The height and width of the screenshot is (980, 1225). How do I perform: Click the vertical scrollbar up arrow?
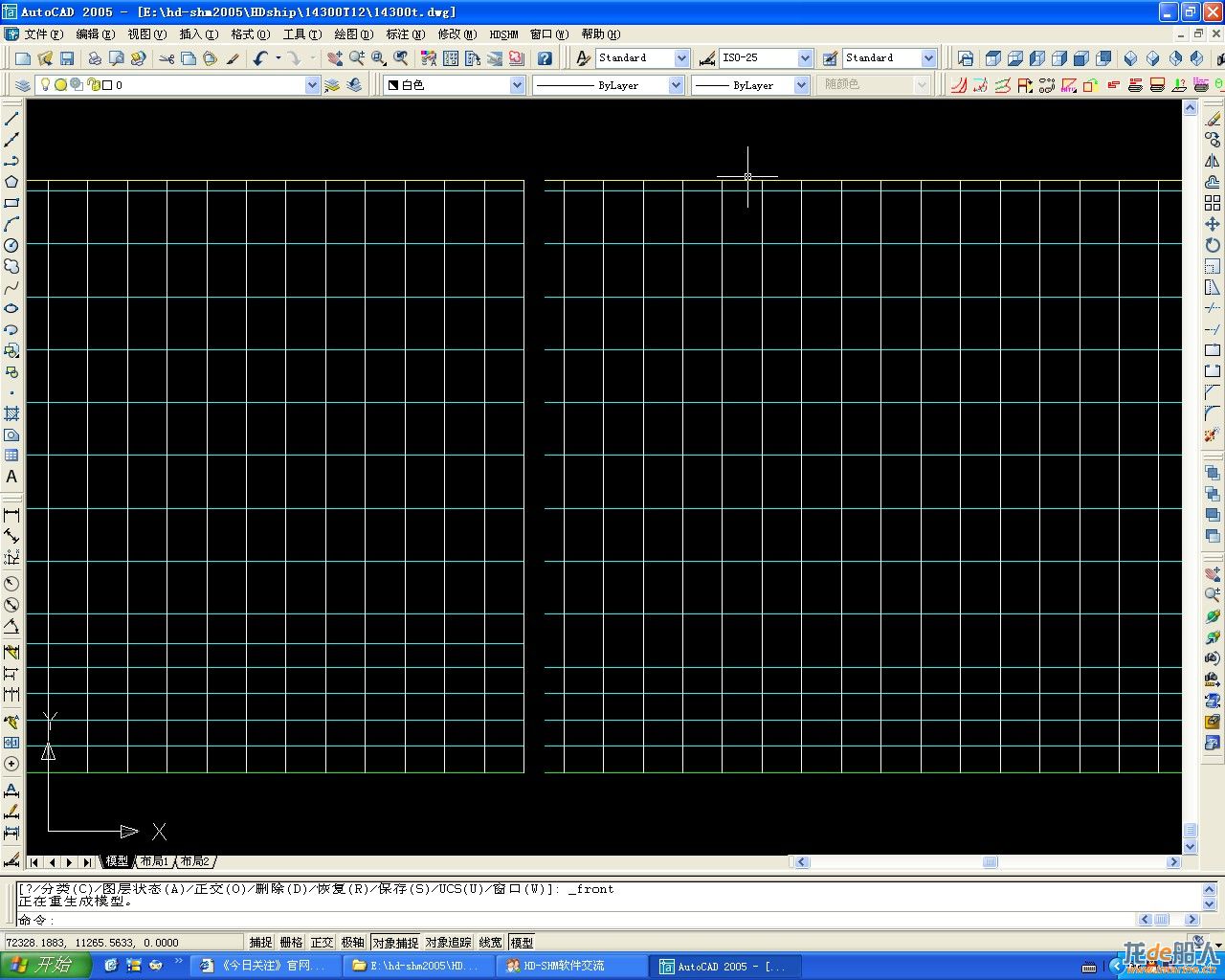[1191, 108]
